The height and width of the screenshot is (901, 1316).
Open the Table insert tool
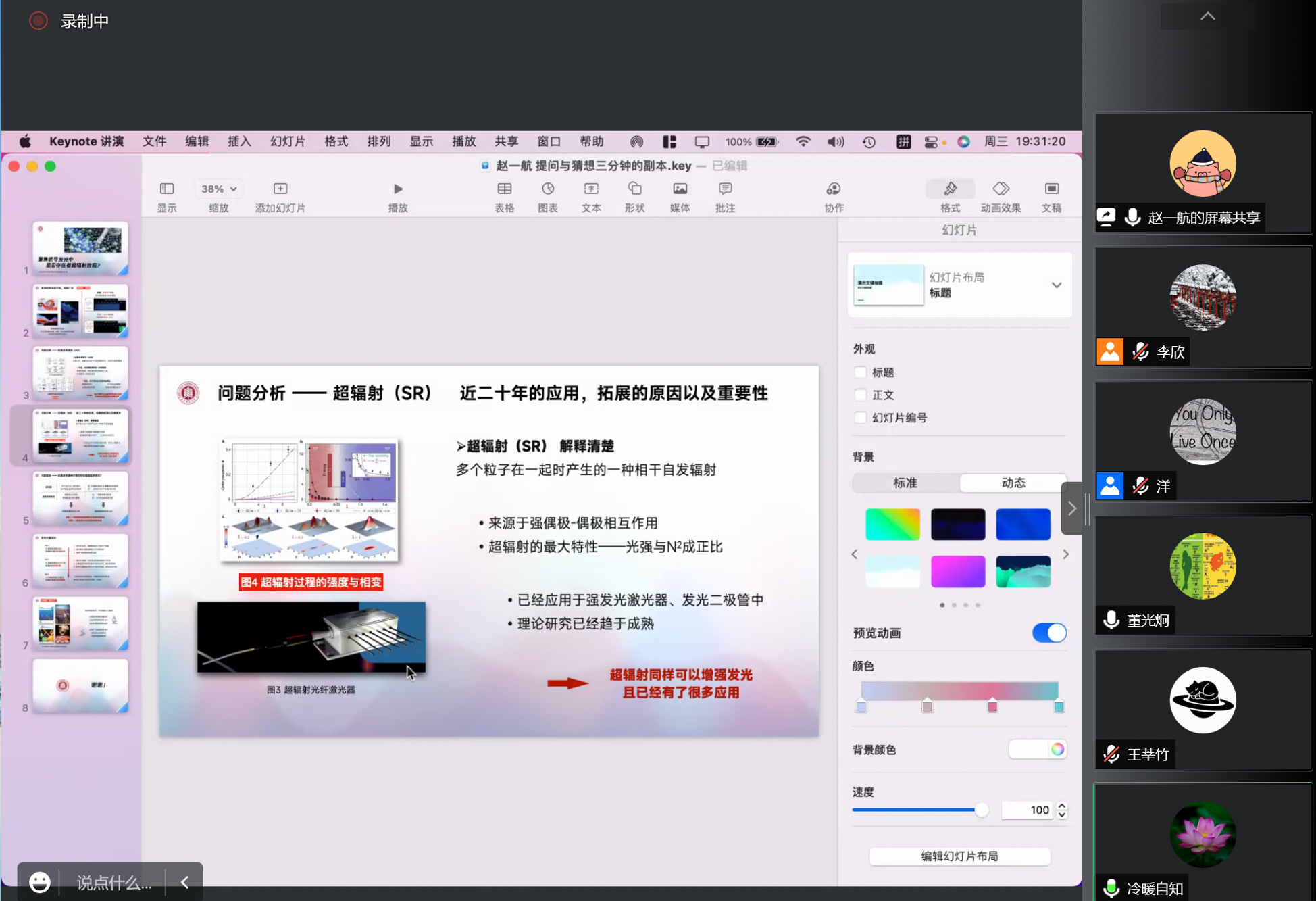[x=504, y=189]
